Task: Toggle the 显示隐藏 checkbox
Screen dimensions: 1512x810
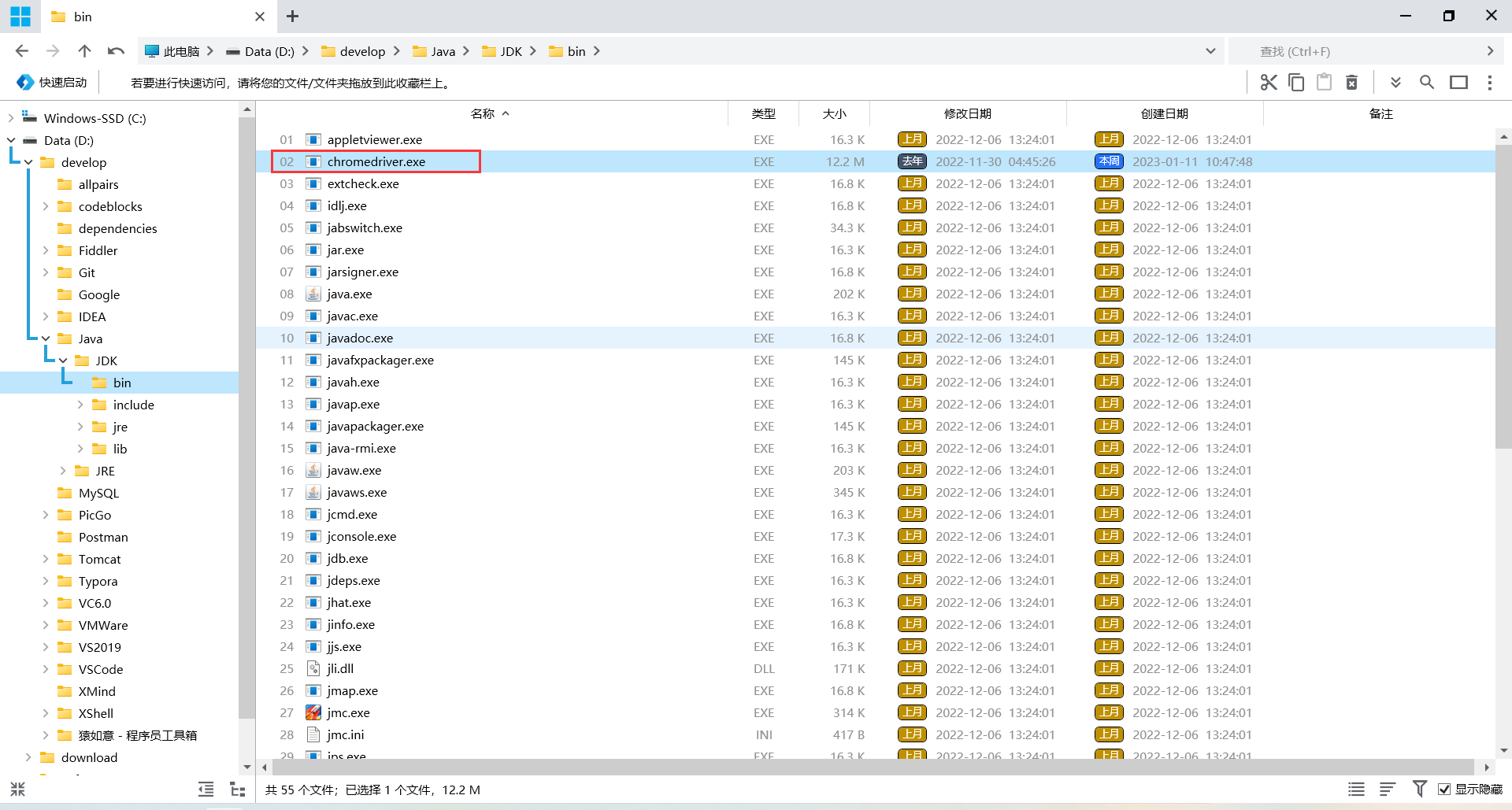Action: pyautogui.click(x=1444, y=789)
